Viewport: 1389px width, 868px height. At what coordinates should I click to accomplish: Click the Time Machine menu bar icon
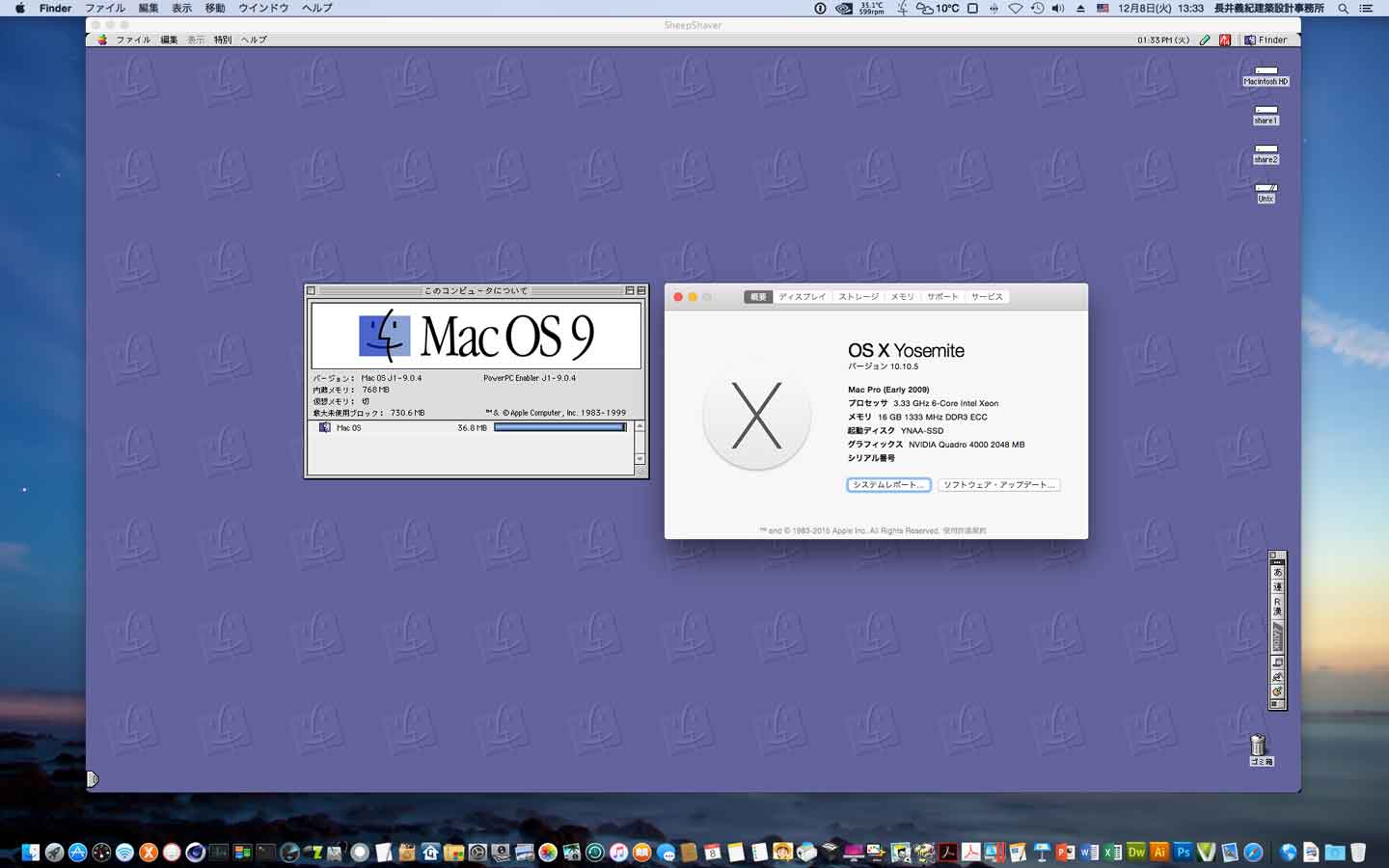tap(1037, 8)
